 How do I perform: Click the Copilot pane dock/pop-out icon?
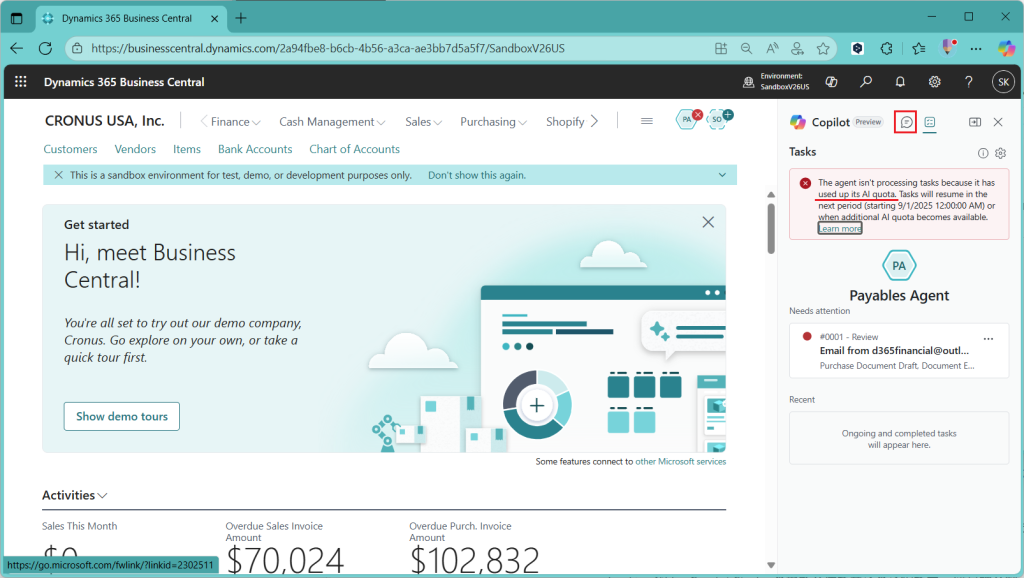(975, 122)
